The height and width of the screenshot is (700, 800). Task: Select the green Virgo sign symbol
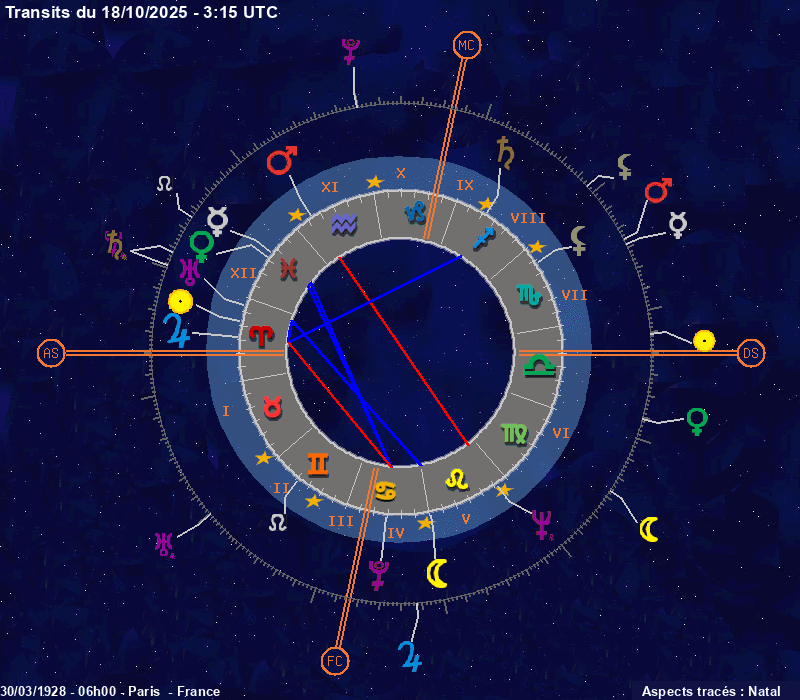[x=514, y=433]
